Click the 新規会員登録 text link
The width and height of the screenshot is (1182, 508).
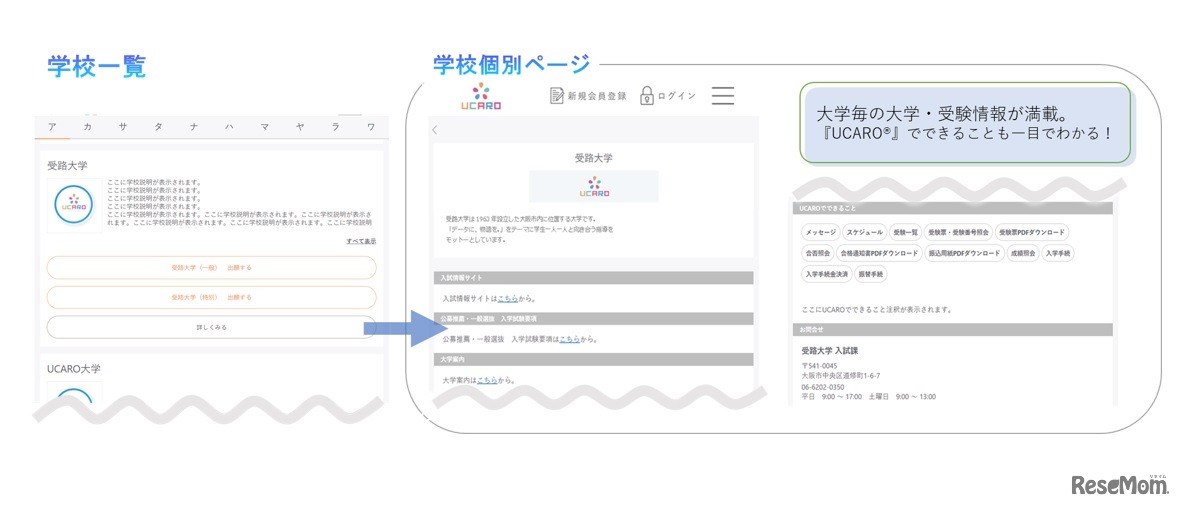[x=597, y=96]
